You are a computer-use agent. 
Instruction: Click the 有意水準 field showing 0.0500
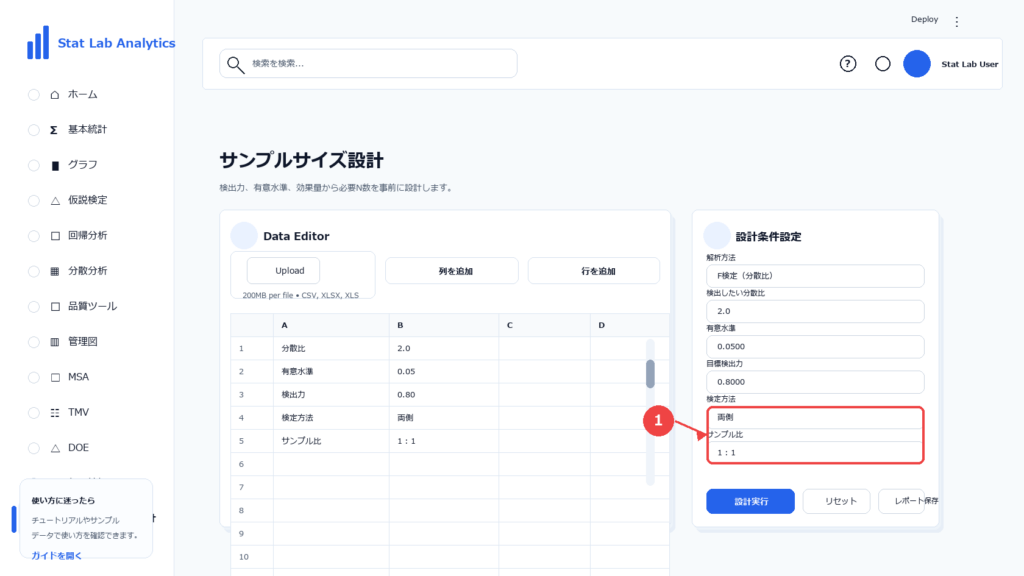click(x=815, y=347)
